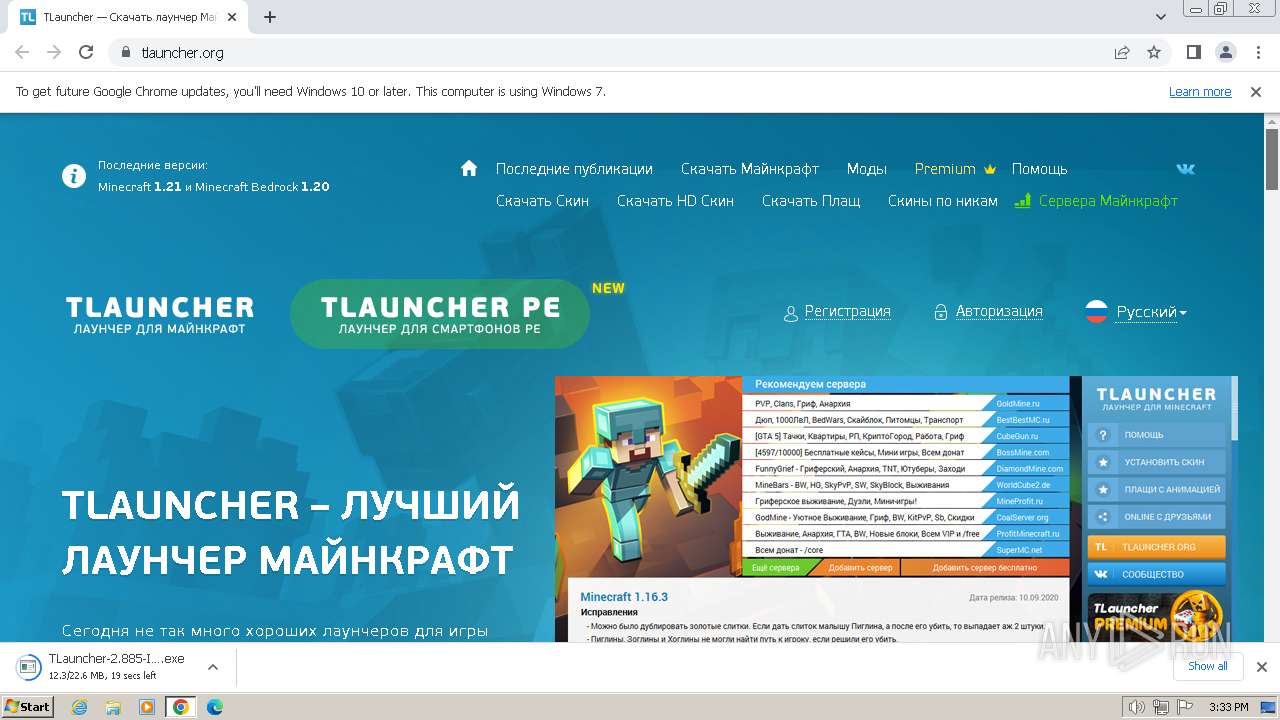Open Скачать Майнкрафт menu item

tap(750, 169)
